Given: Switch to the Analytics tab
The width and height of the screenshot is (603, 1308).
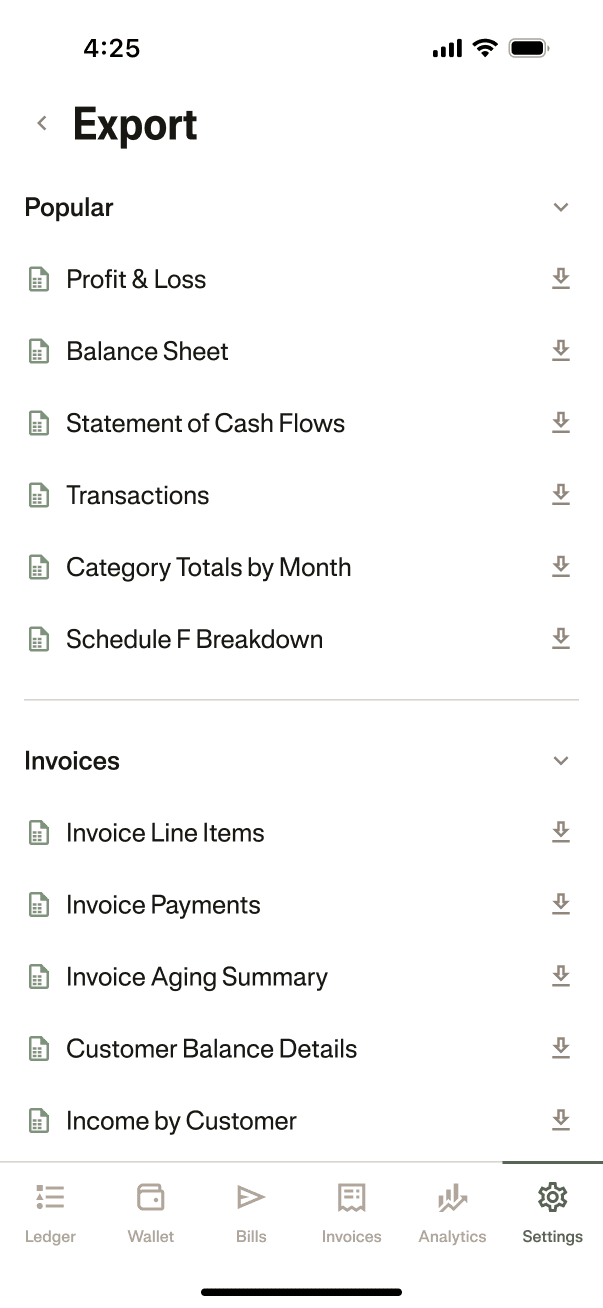Looking at the screenshot, I should point(452,1210).
